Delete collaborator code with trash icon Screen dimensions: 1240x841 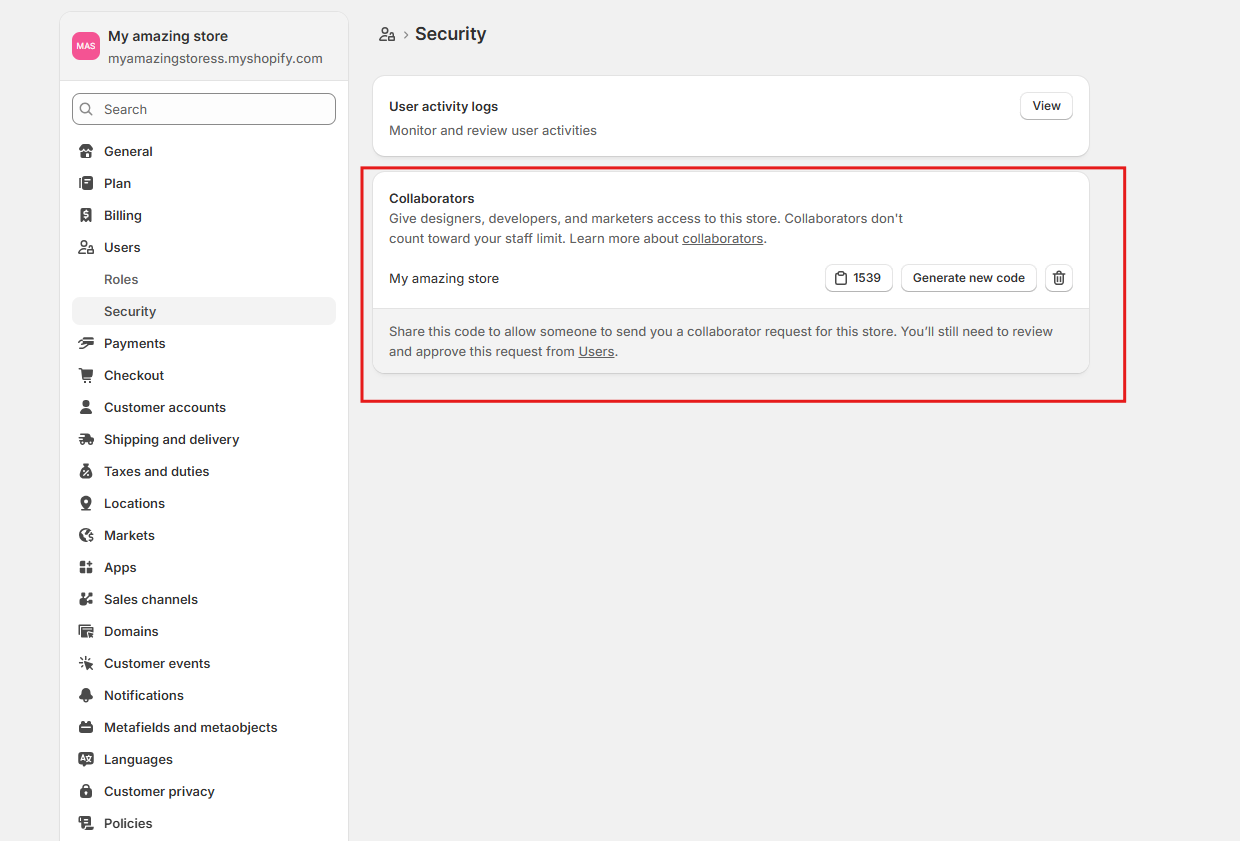point(1059,278)
